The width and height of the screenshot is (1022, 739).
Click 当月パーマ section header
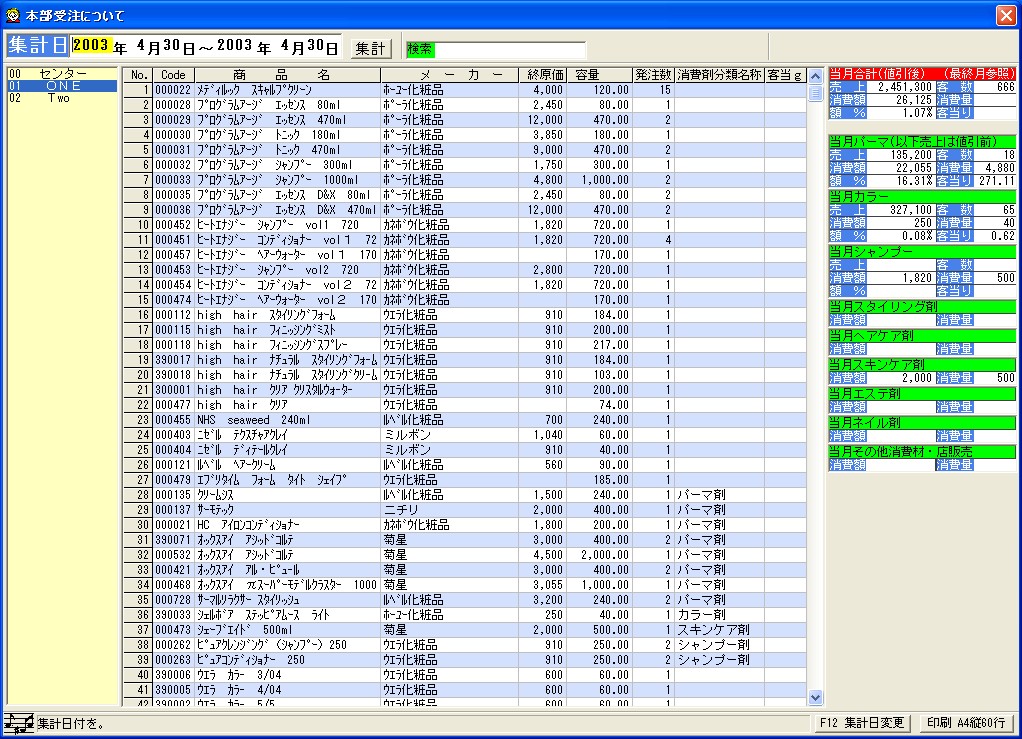pyautogui.click(x=922, y=141)
